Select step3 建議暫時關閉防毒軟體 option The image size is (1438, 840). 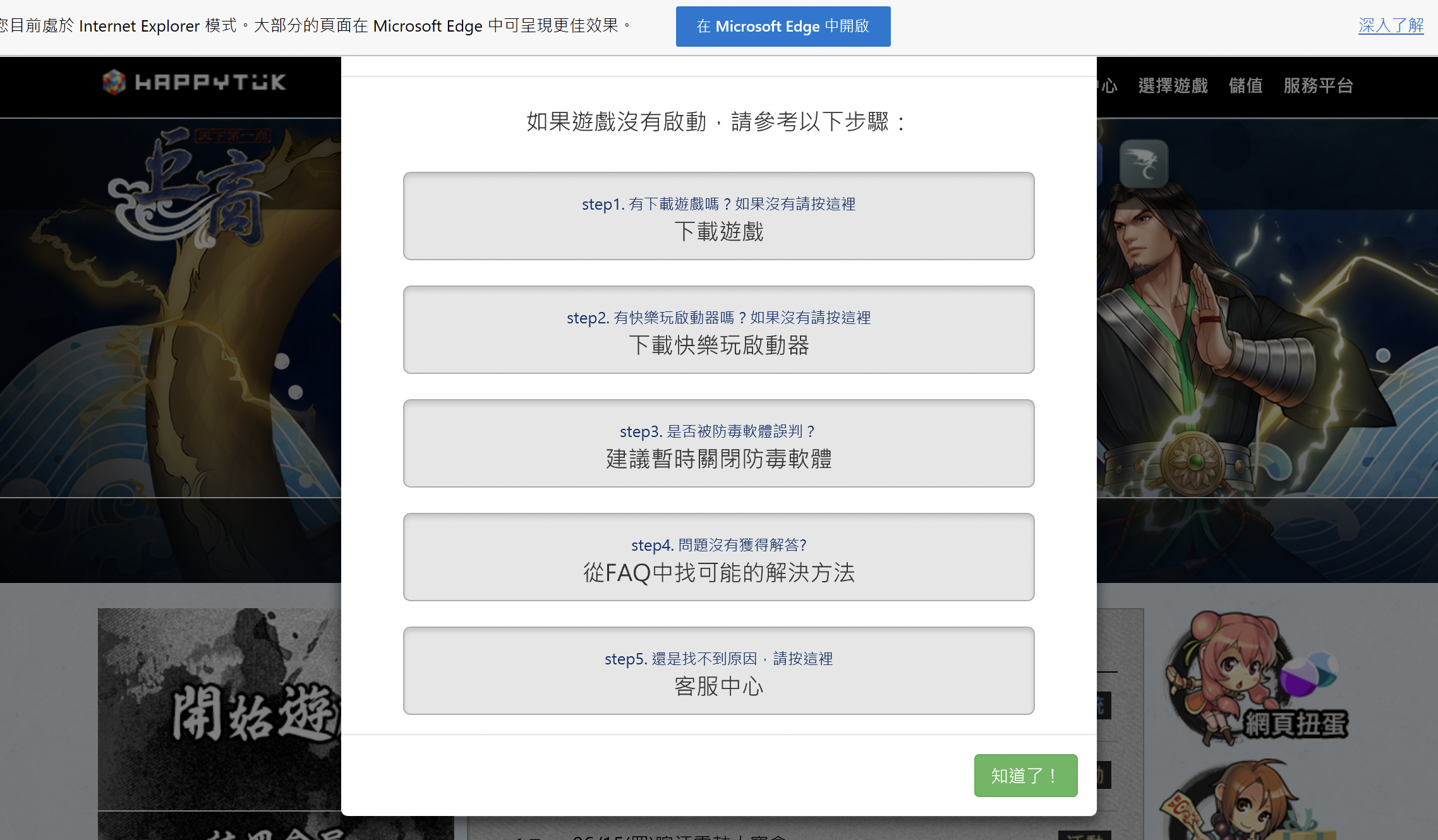(718, 443)
